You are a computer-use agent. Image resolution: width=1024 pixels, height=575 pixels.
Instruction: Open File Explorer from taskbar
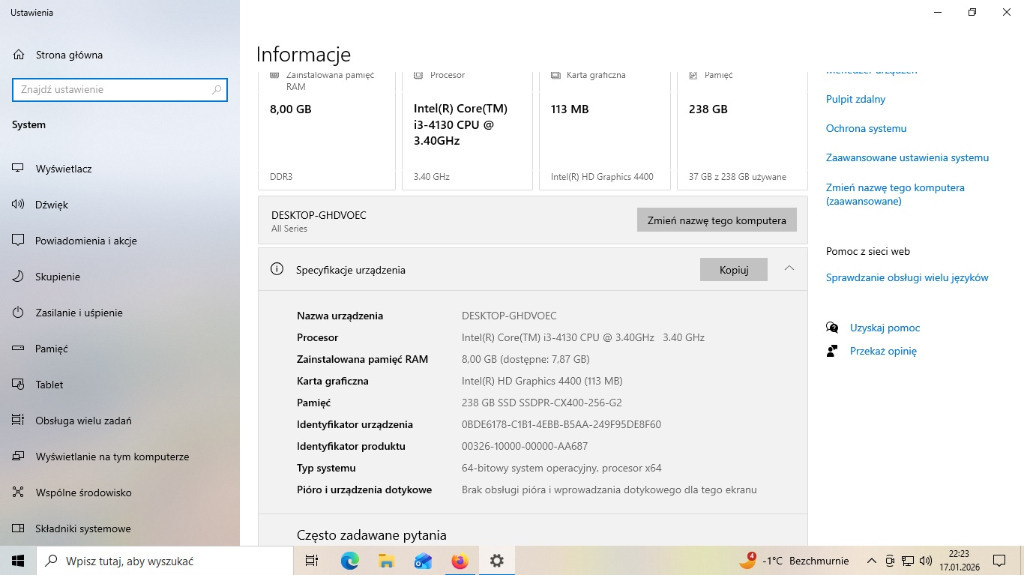tap(386, 561)
